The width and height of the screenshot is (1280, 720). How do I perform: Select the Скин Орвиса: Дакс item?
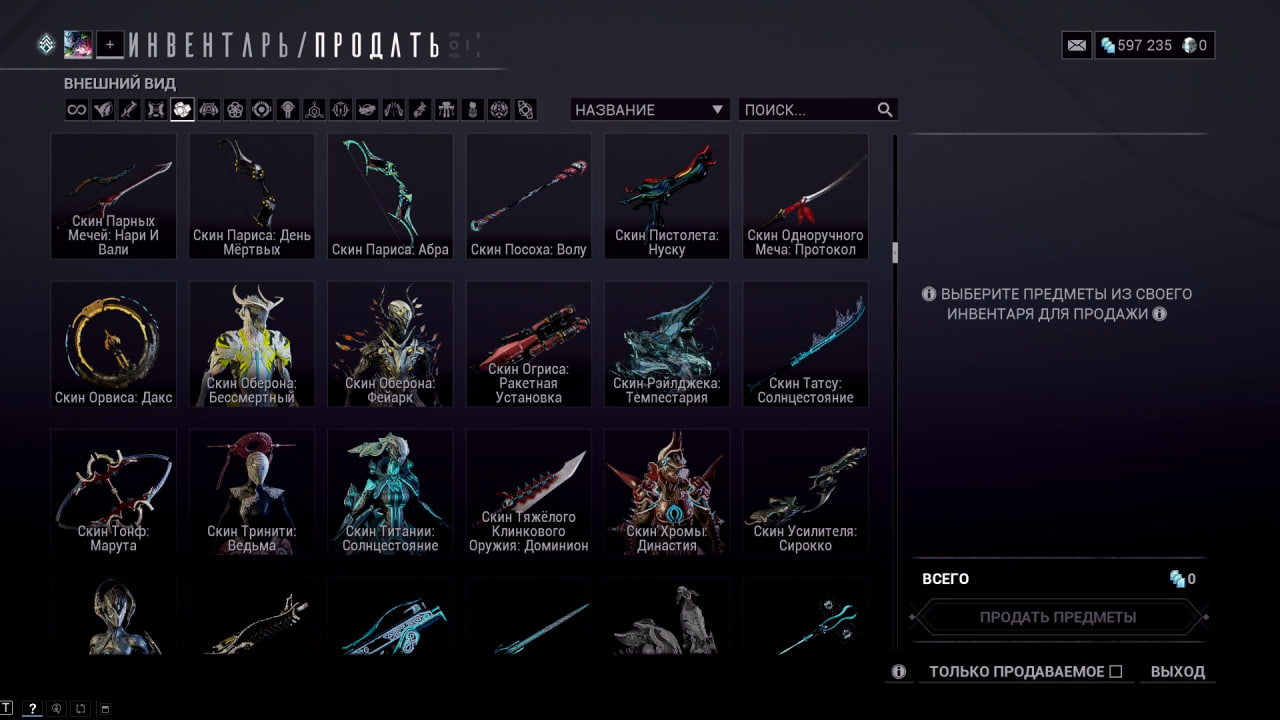[x=113, y=344]
